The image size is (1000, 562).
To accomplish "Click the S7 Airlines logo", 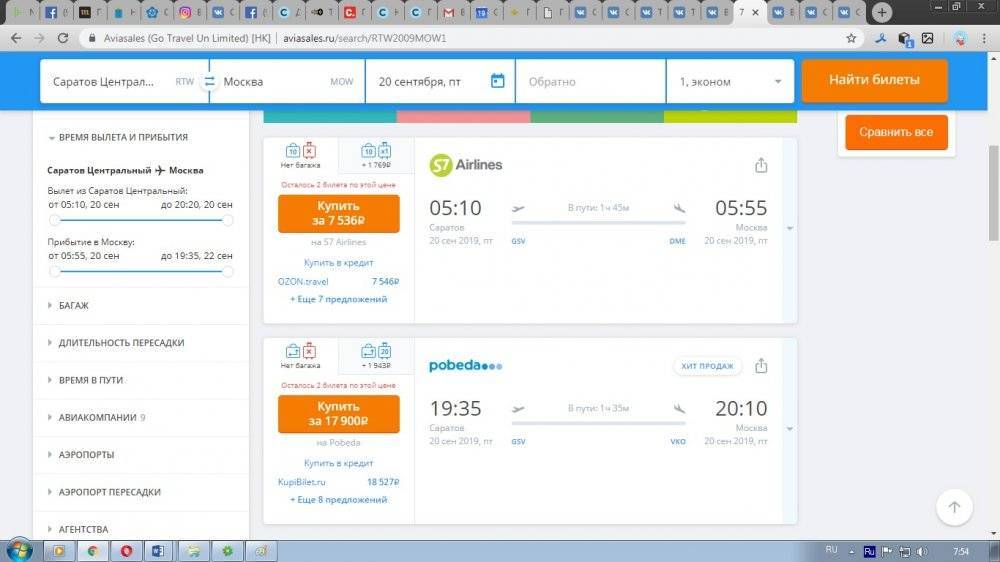I will [466, 165].
